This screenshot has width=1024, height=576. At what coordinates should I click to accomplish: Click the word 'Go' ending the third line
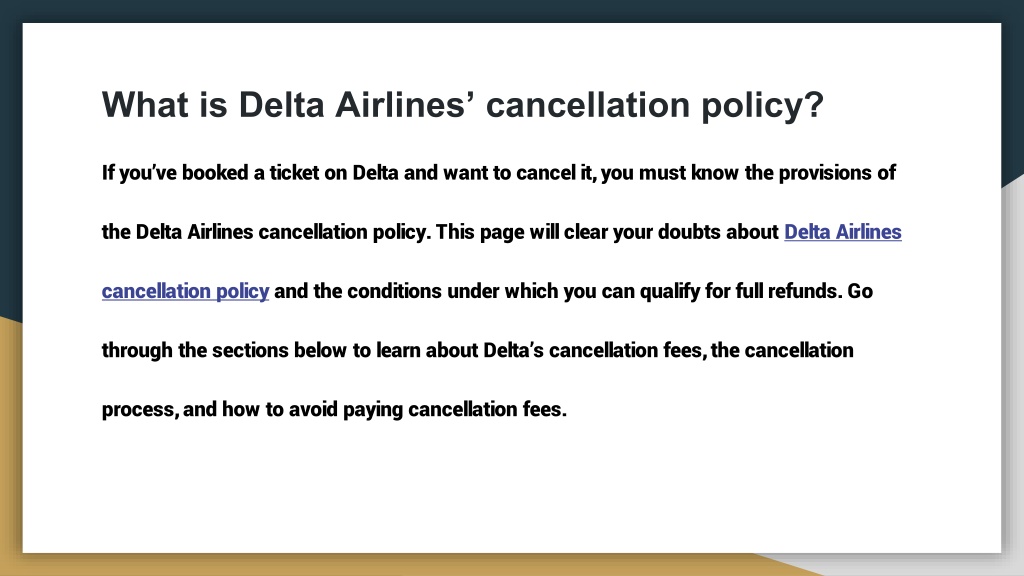(x=859, y=291)
